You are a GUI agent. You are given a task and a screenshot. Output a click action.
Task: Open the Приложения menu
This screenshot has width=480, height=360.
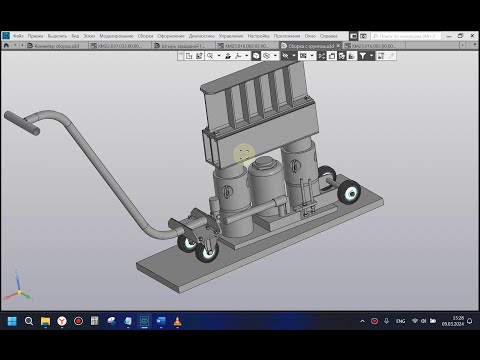pos(287,36)
